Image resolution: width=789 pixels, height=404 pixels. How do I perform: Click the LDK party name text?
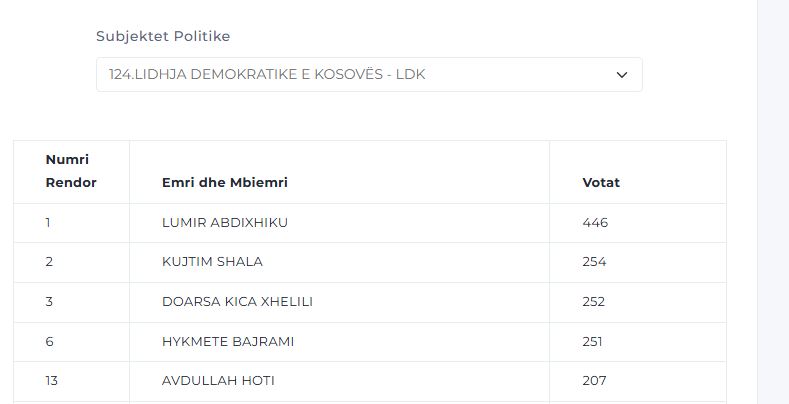click(267, 75)
